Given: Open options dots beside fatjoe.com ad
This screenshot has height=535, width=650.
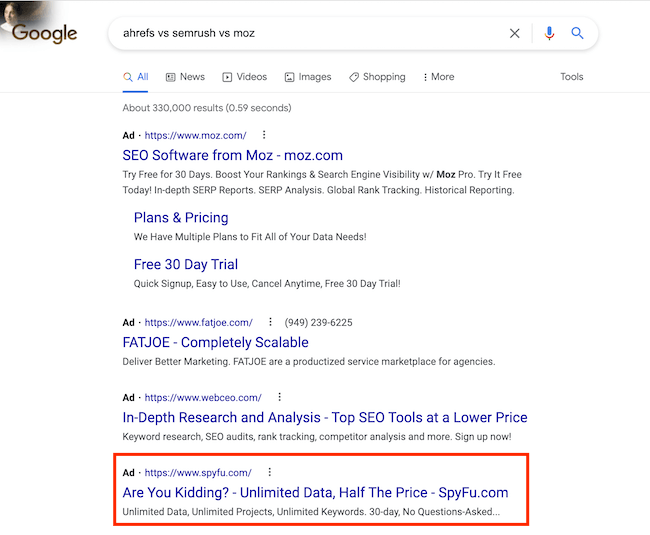Looking at the screenshot, I should (270, 322).
